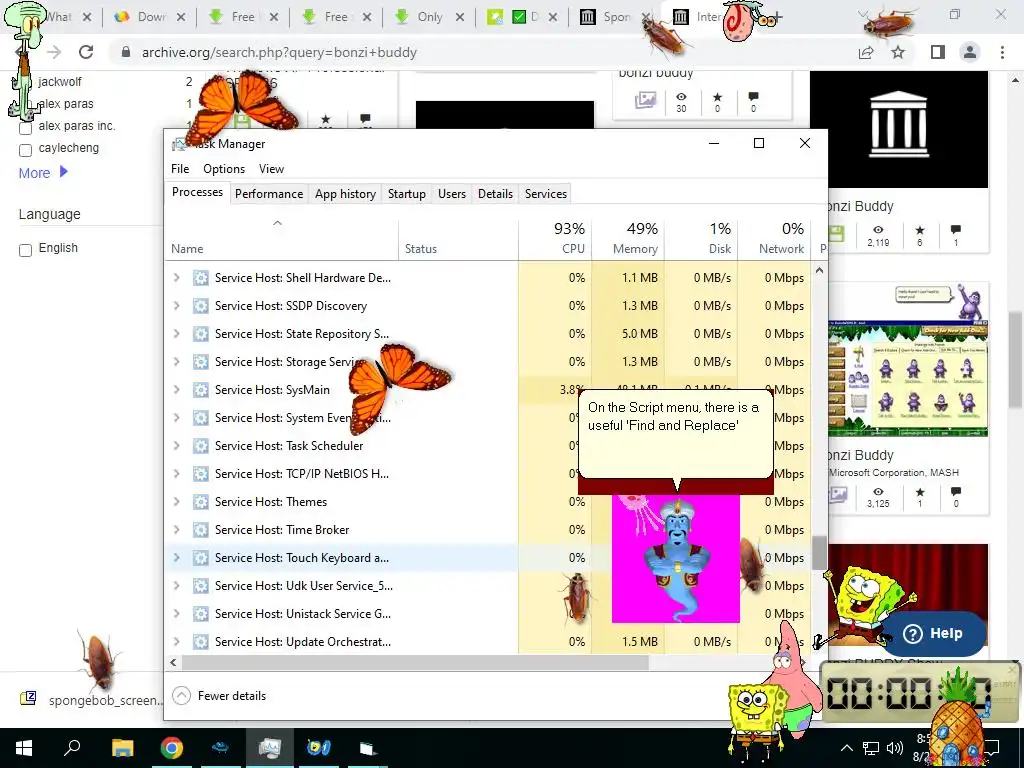This screenshot has height=768, width=1024.
Task: Click gear icon of Service Host: Themes
Action: 200,502
